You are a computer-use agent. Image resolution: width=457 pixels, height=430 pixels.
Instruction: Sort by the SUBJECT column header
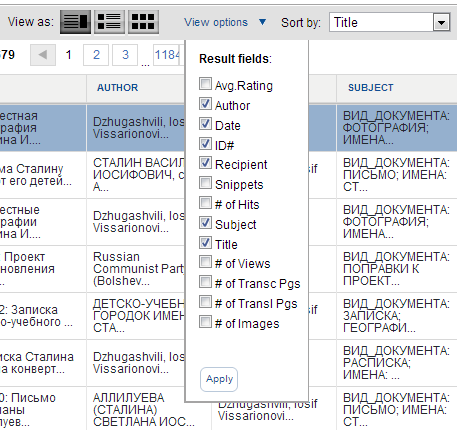coord(371,88)
